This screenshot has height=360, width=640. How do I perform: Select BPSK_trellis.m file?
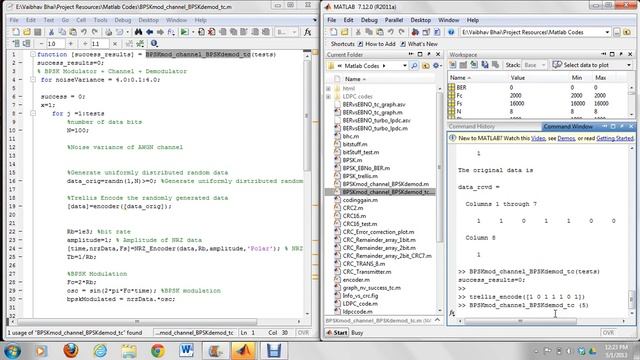[360, 176]
